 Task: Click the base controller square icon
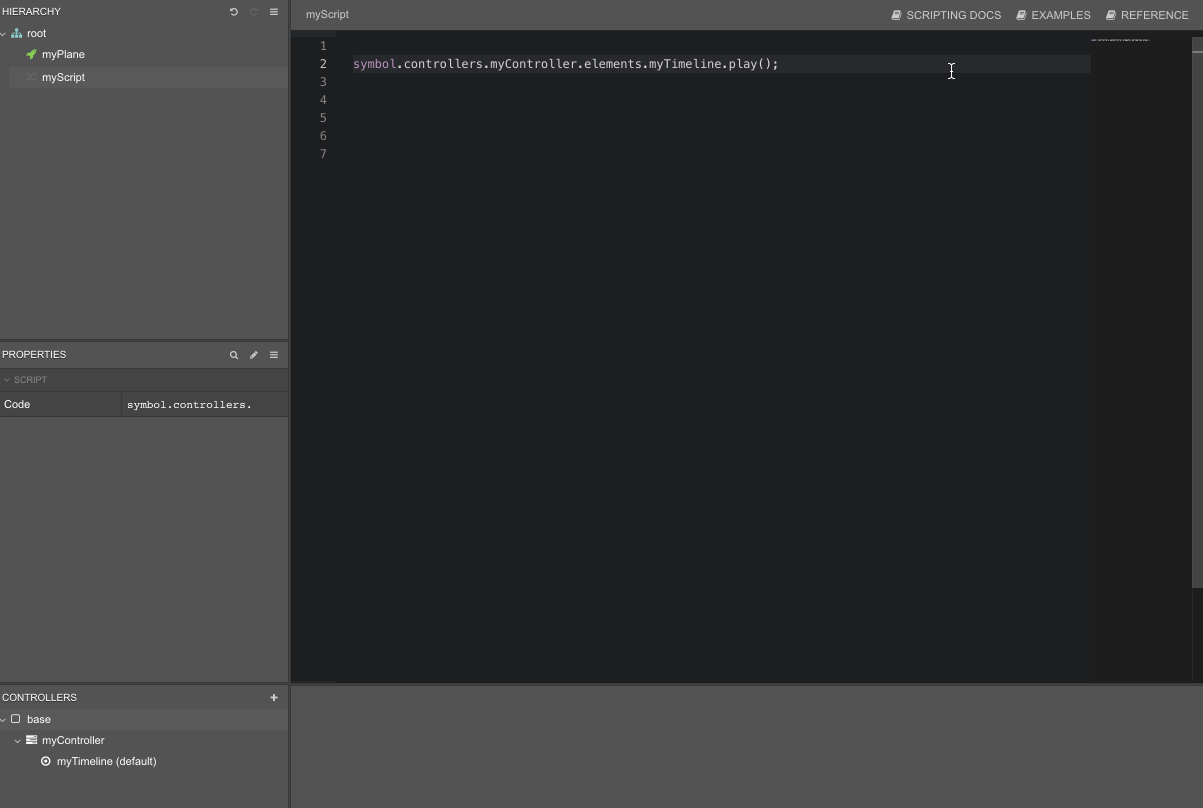point(15,719)
